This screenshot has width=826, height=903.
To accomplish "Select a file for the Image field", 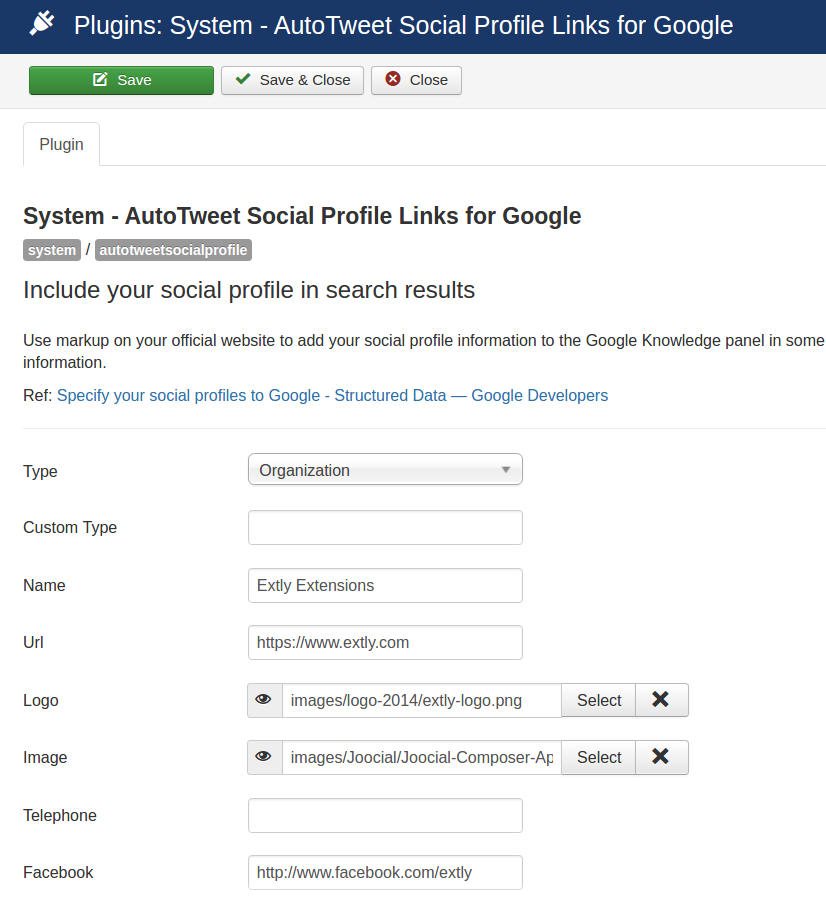I will 599,757.
